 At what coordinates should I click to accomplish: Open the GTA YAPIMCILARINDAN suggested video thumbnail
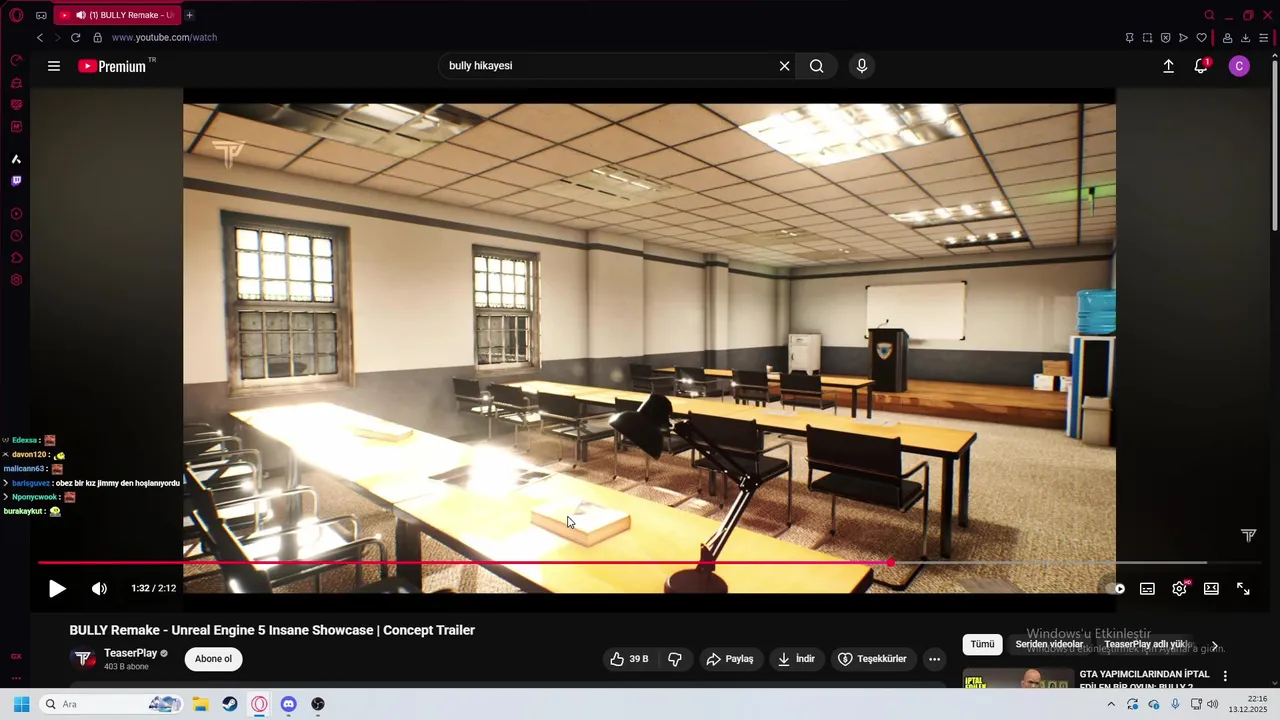(1017, 679)
